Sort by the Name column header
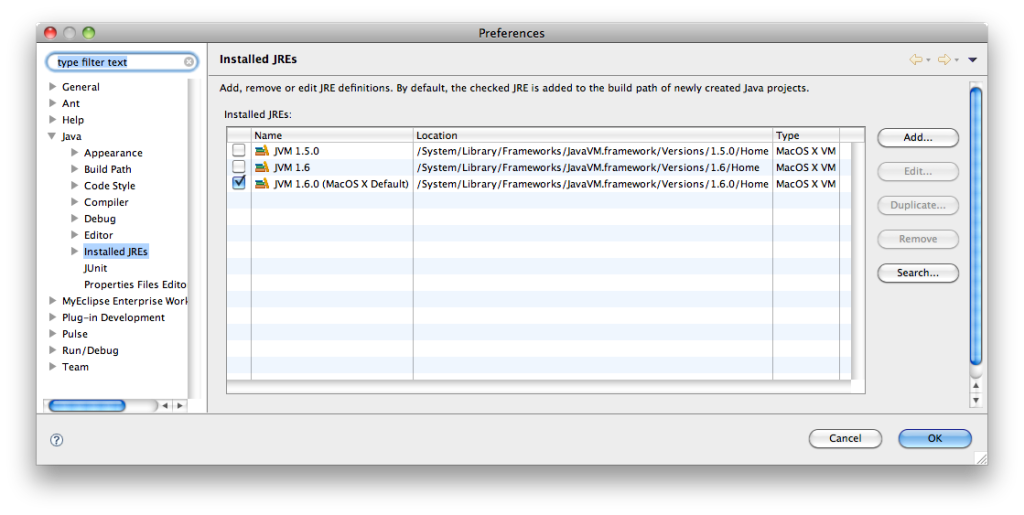The image size is (1024, 515). [x=332, y=135]
